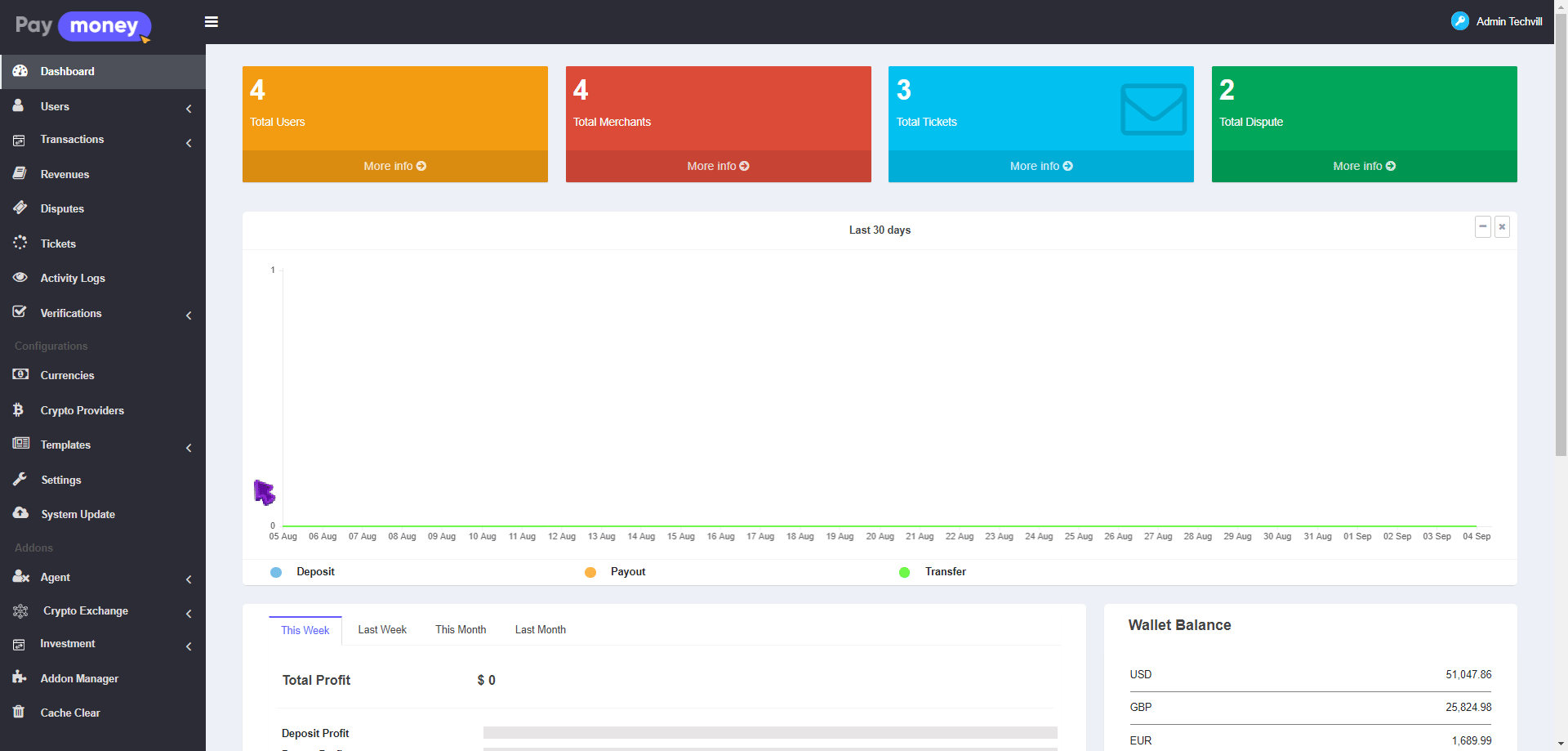Open More info under Total Dispute
Viewport: 1568px width, 751px height.
tap(1364, 166)
